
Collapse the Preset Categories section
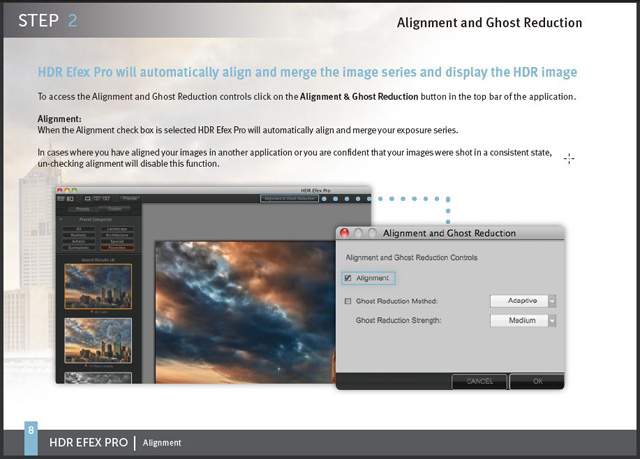(61, 220)
